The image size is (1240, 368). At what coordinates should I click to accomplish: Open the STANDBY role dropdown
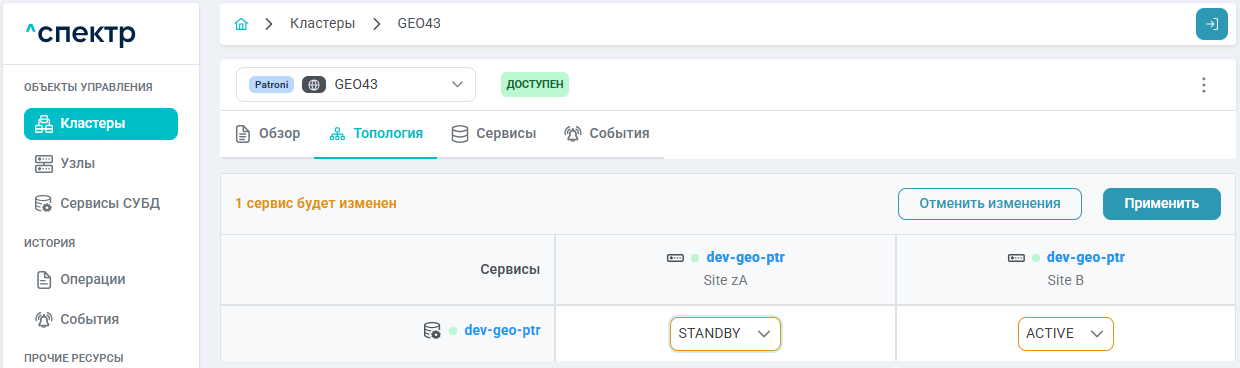[x=725, y=334]
